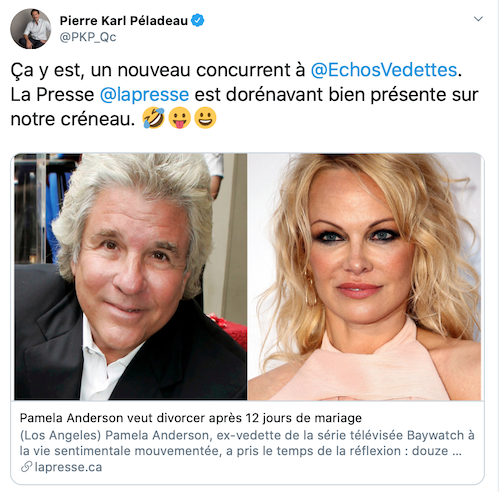This screenshot has height=492, width=500.
Task: Open the tweet options chevron menu
Action: tap(478, 19)
